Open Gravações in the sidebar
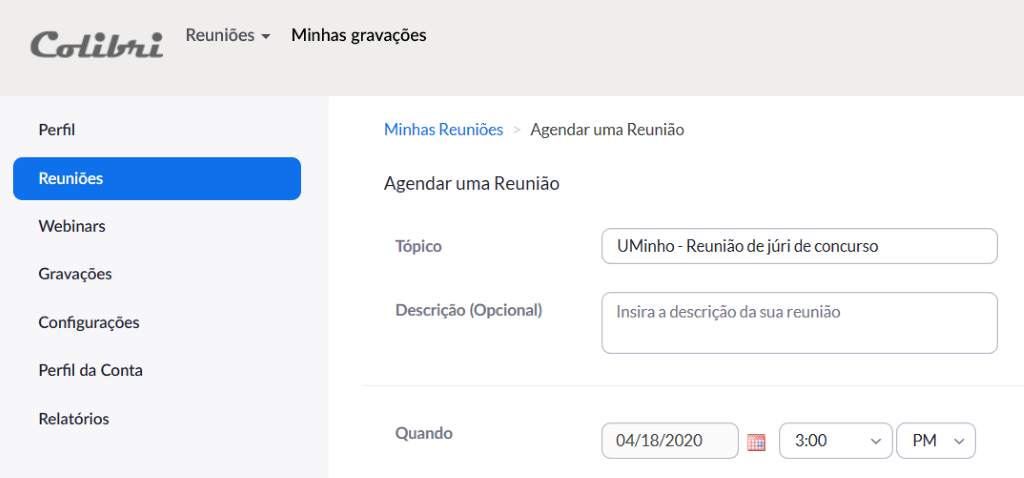 (x=75, y=274)
